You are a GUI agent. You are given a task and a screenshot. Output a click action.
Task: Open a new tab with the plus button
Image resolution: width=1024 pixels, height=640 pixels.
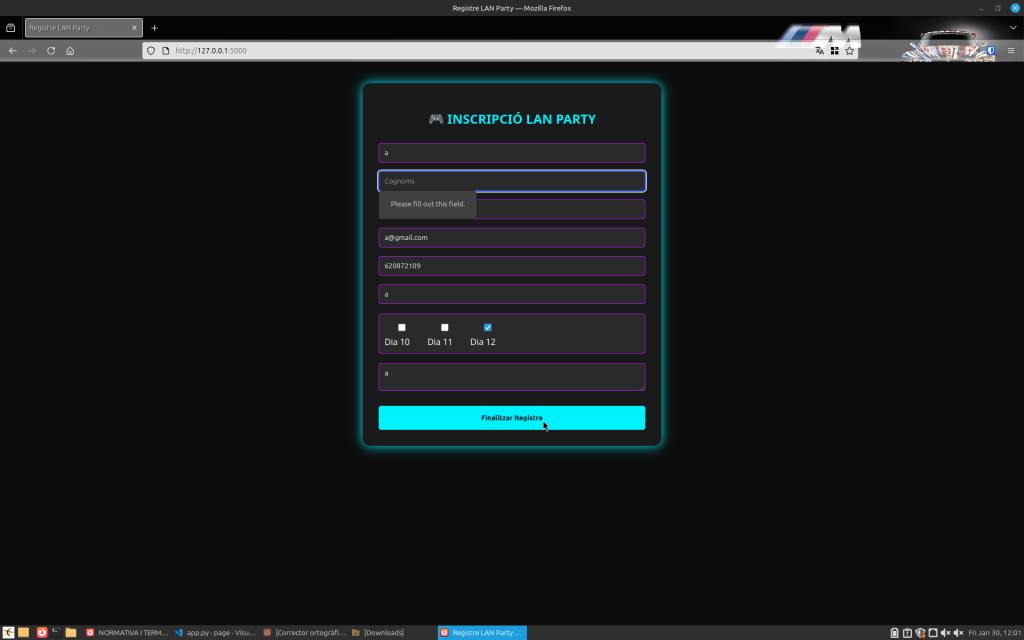coord(154,28)
